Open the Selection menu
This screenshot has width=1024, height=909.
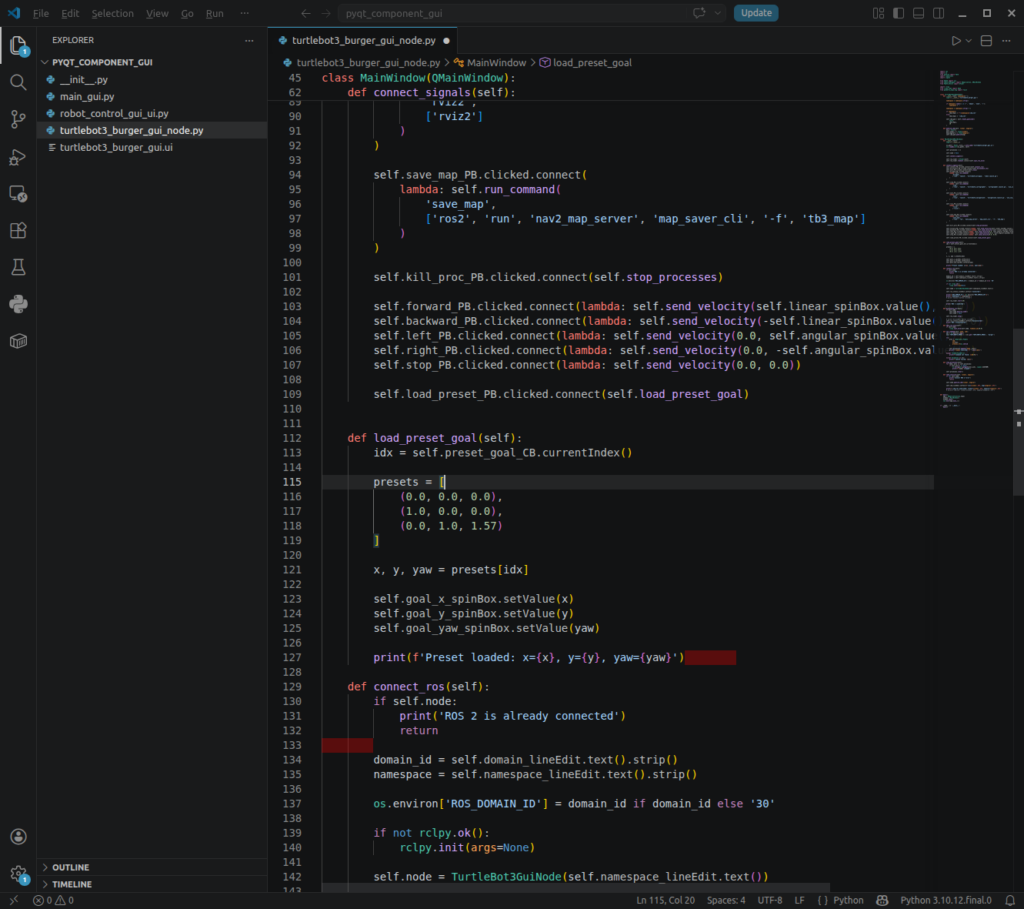click(x=112, y=13)
